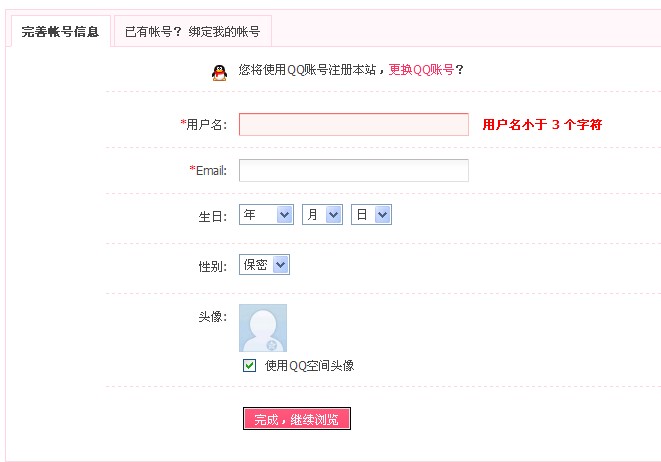Click the 用户名 field label
This screenshot has height=462, width=661.
(x=204, y=124)
